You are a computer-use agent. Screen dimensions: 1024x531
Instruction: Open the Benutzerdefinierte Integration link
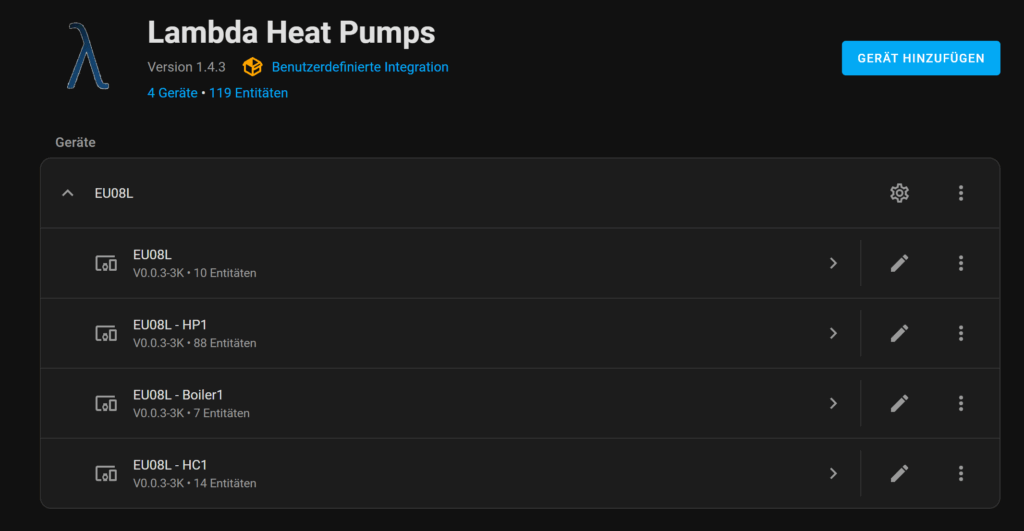coord(360,67)
